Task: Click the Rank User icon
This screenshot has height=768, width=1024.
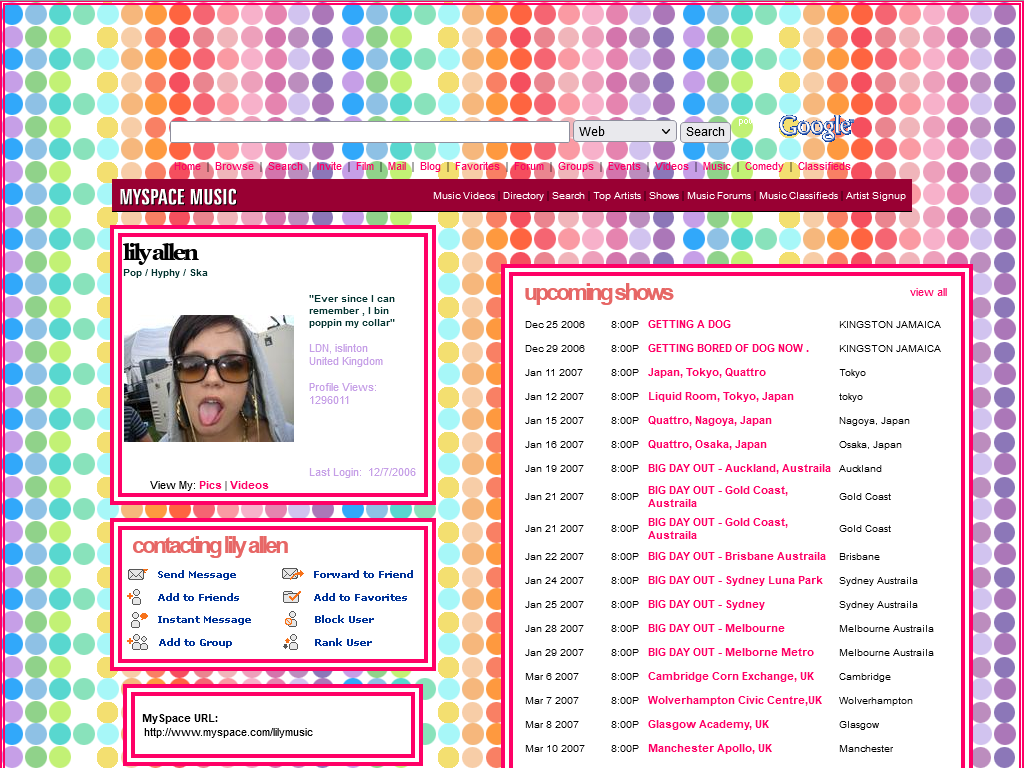Action: tap(291, 642)
